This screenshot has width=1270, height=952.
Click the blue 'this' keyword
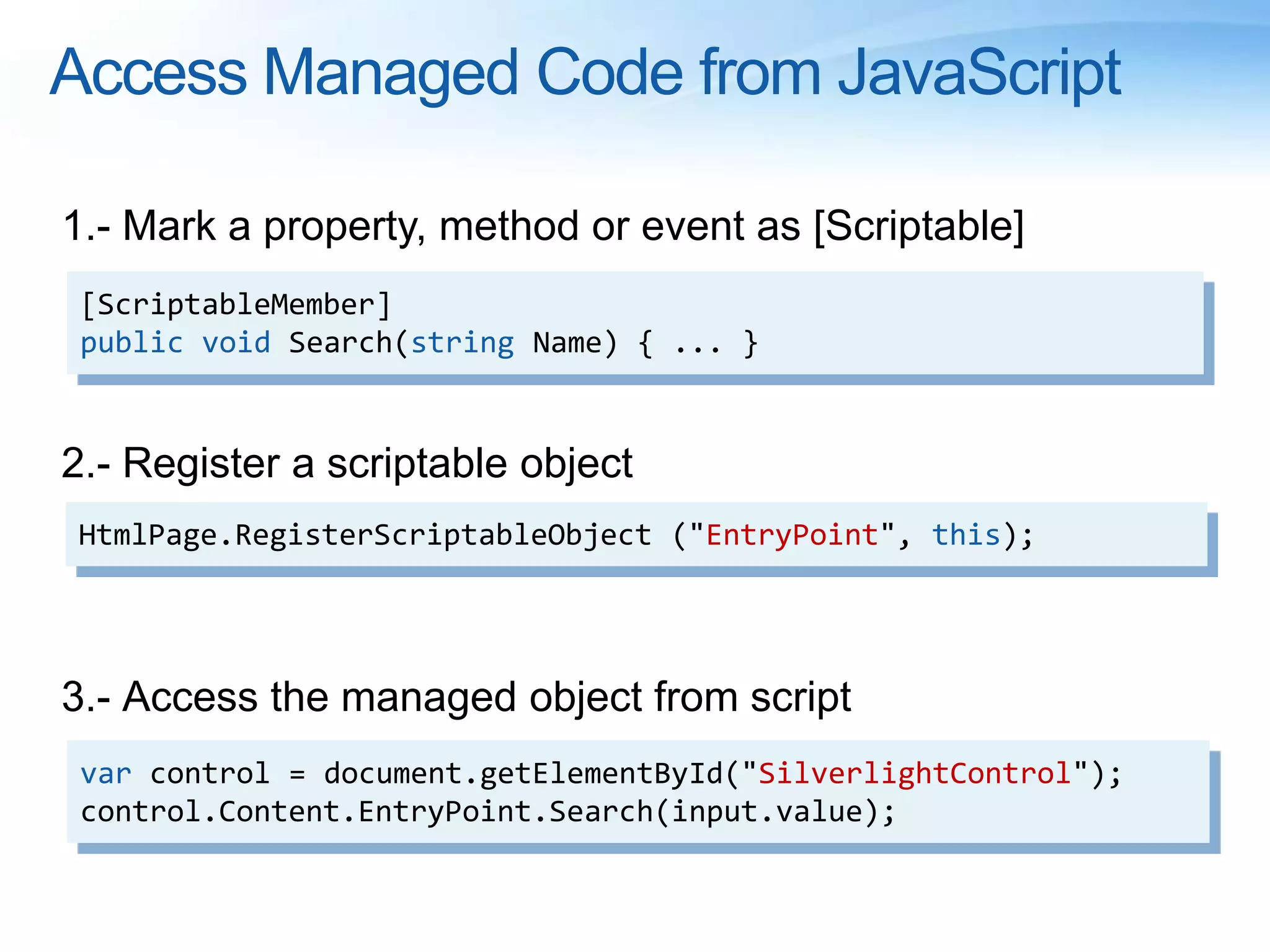point(966,534)
